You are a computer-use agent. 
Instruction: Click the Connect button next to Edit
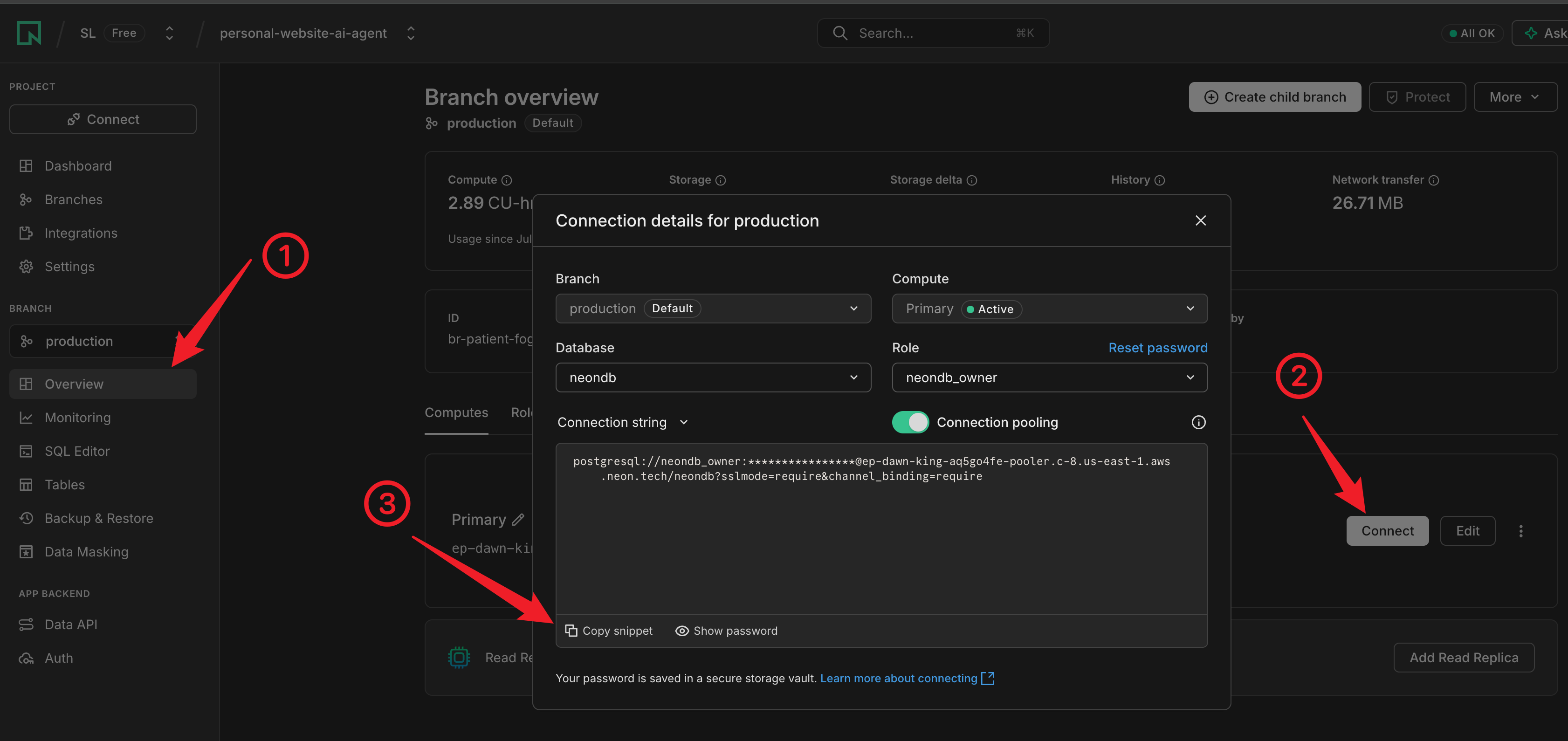[1387, 530]
